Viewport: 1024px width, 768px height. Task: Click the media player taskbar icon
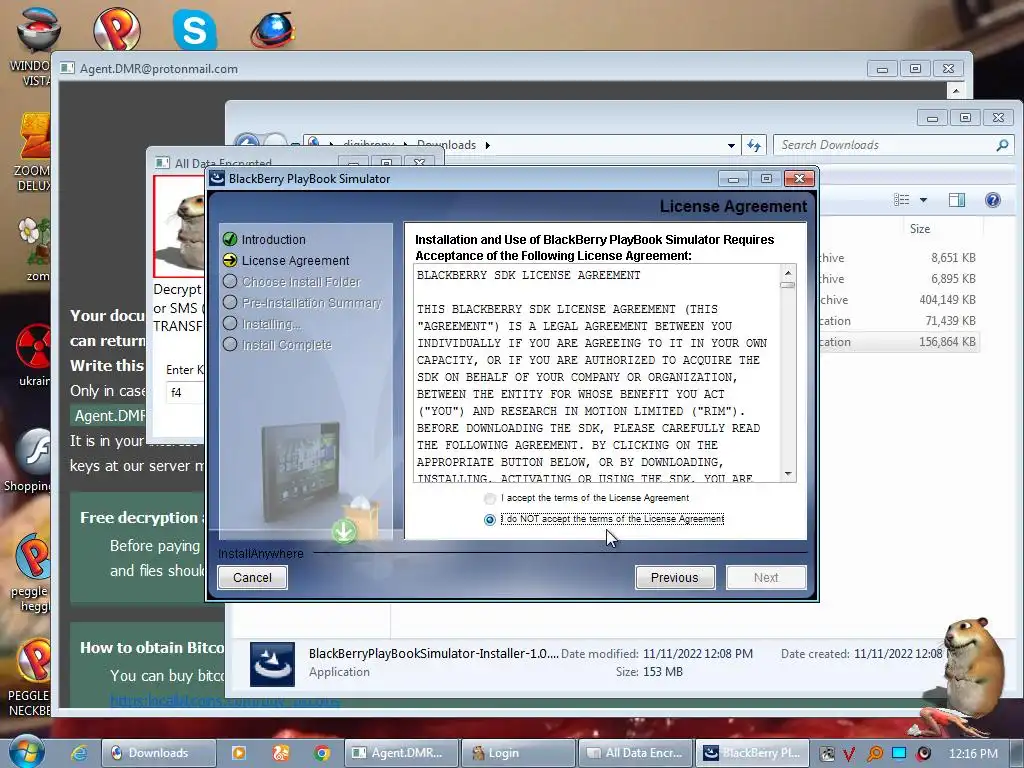coord(239,753)
